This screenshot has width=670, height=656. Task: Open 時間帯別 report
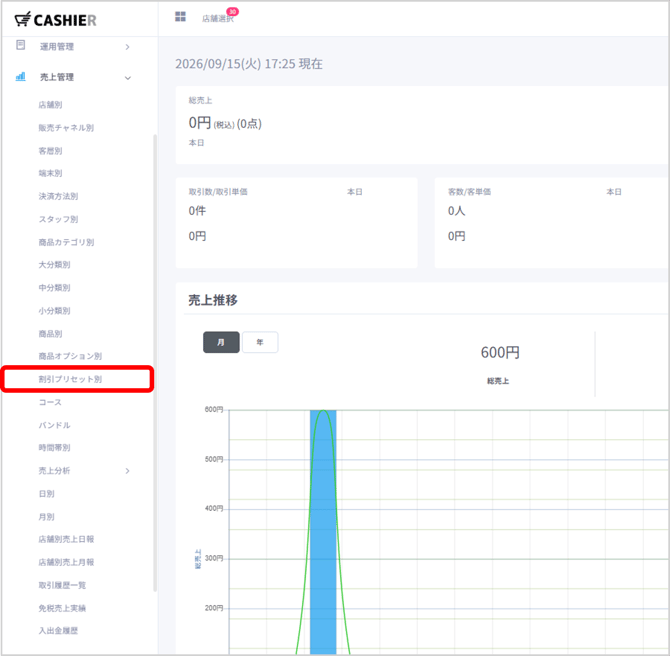tap(54, 447)
